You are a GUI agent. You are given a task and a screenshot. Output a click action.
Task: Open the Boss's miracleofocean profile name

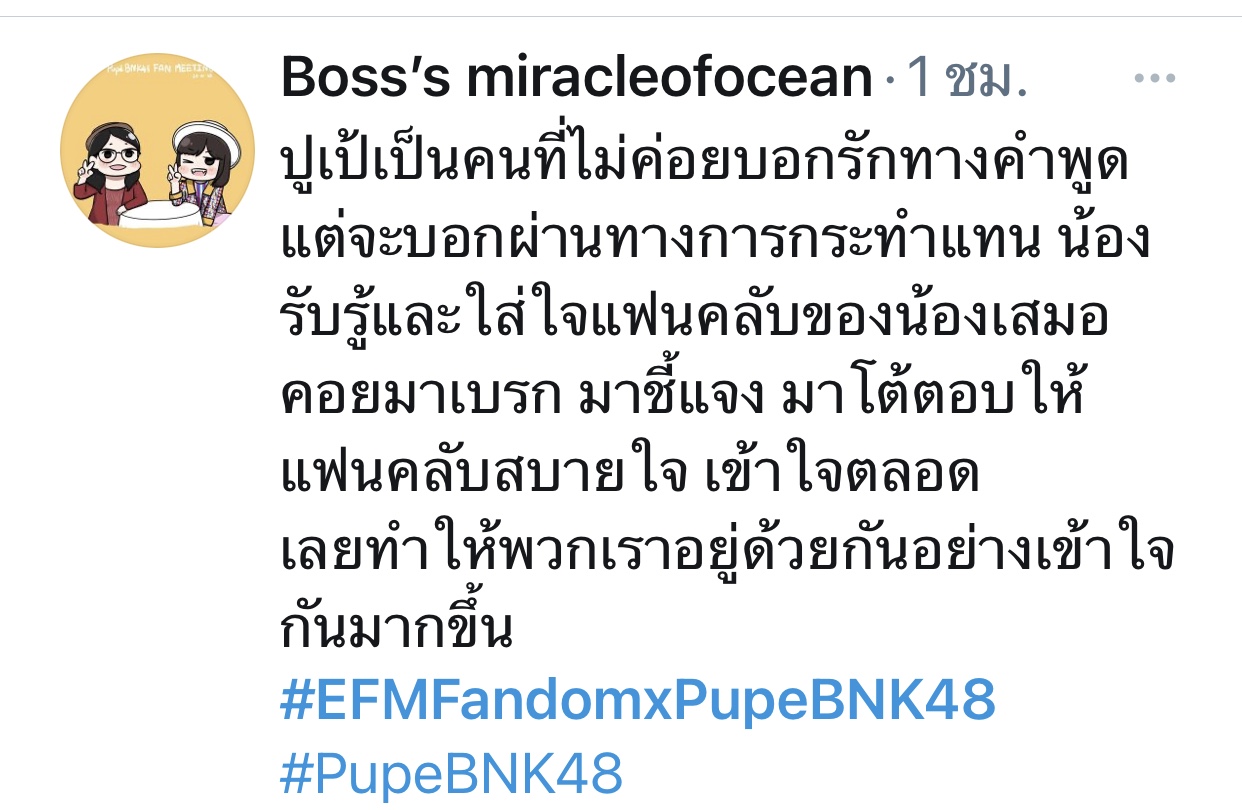577,77
